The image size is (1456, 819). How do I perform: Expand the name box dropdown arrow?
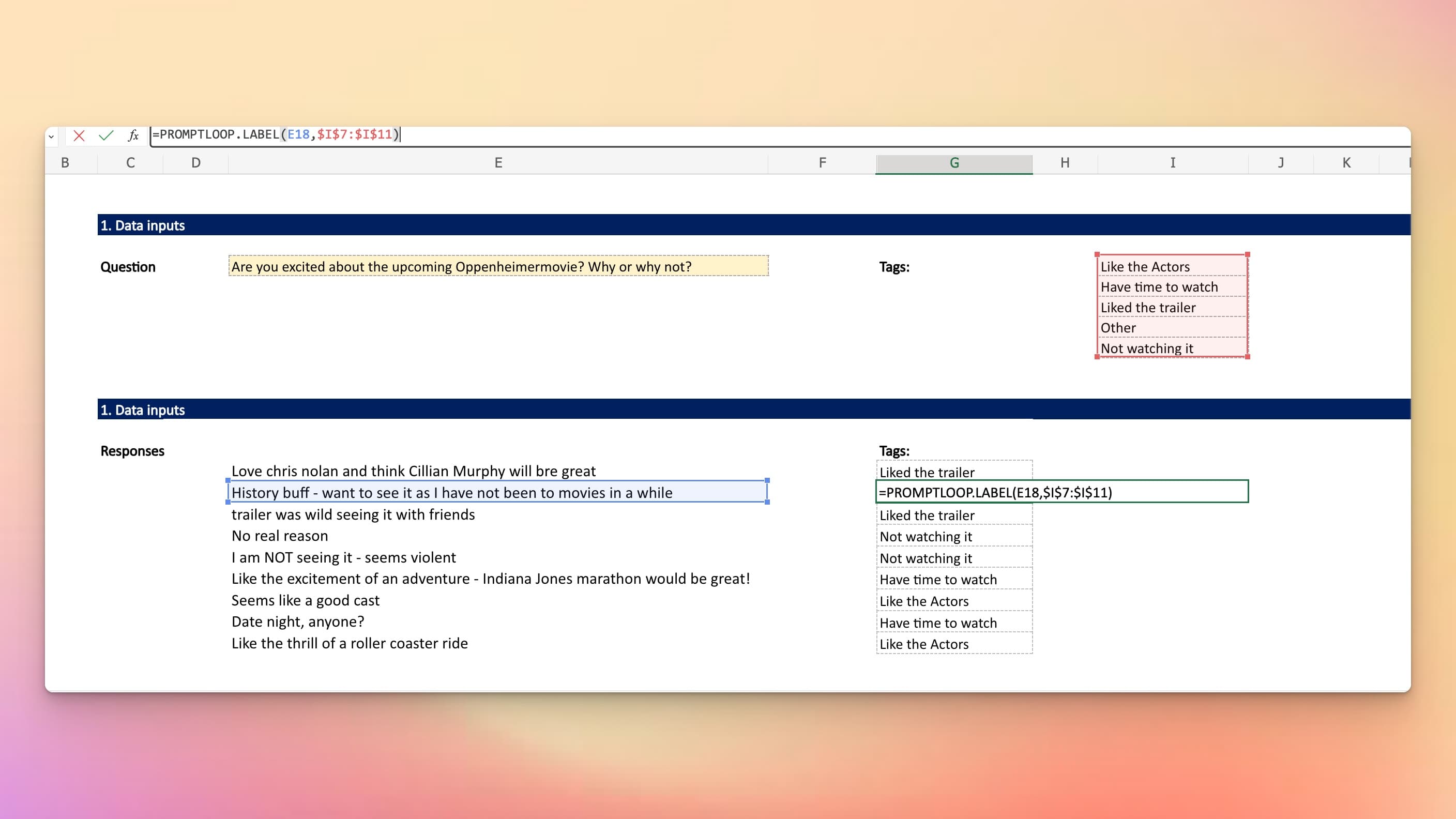click(51, 136)
